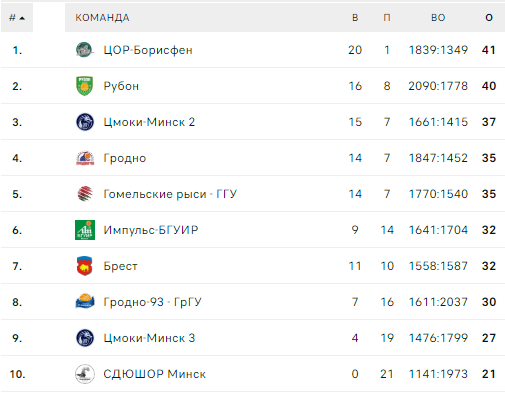This screenshot has height=393, width=505.
Task: Open the Импульс-БГУИР team name link
Action: [x=151, y=230]
